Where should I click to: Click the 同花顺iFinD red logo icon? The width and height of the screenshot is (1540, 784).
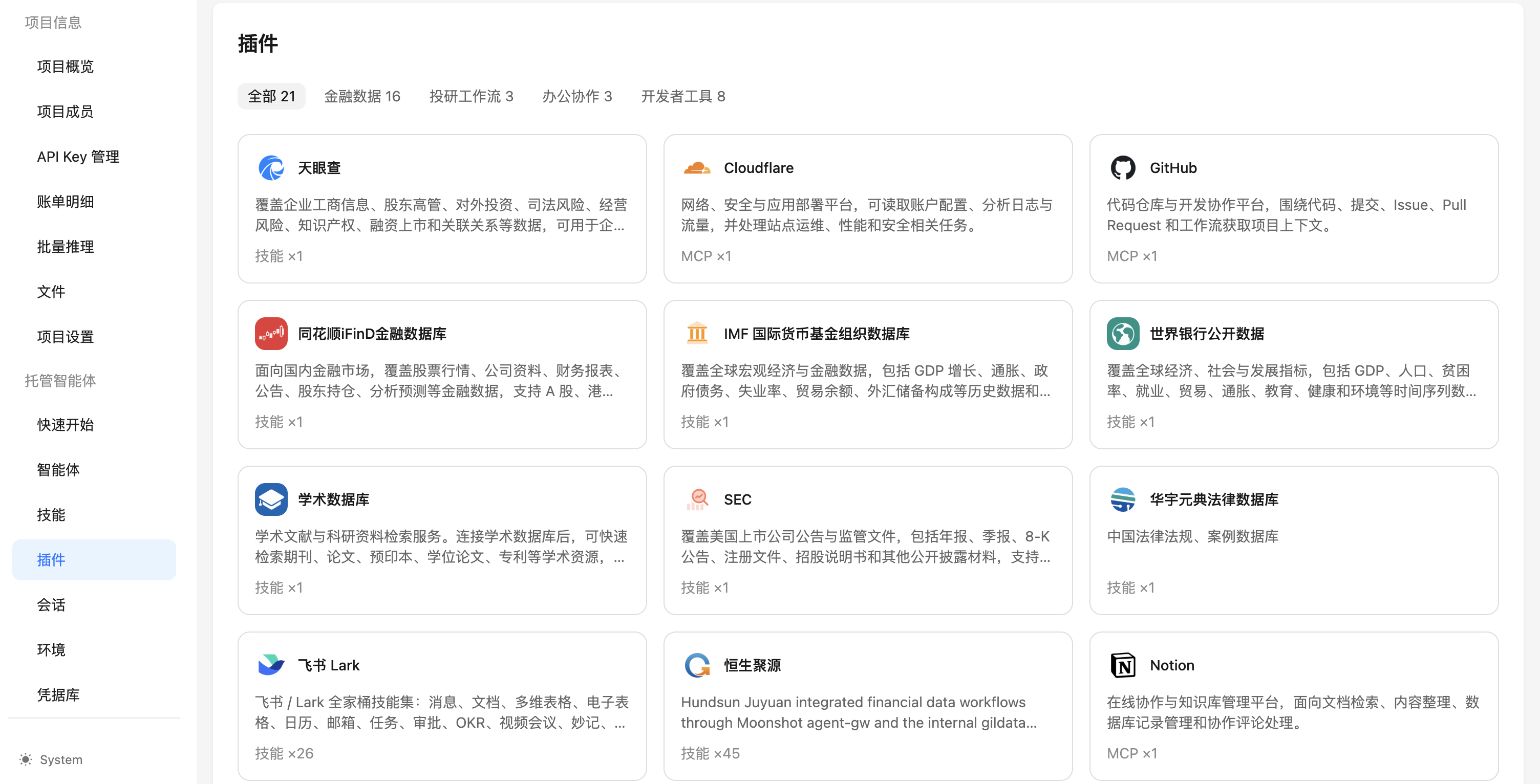tap(271, 334)
